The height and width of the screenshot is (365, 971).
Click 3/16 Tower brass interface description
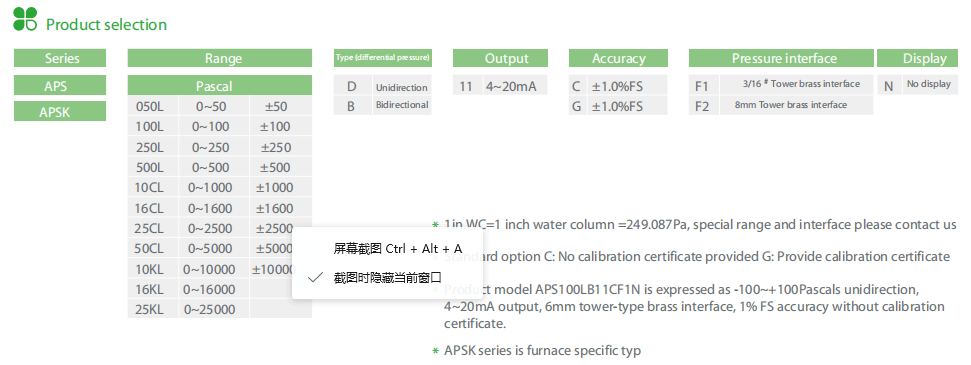(801, 84)
